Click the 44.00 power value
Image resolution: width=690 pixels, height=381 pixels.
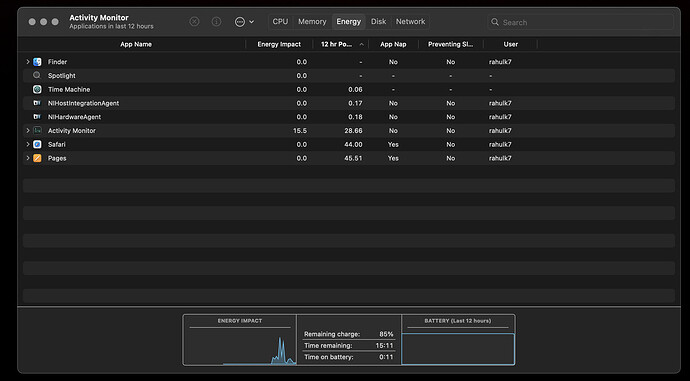(353, 144)
